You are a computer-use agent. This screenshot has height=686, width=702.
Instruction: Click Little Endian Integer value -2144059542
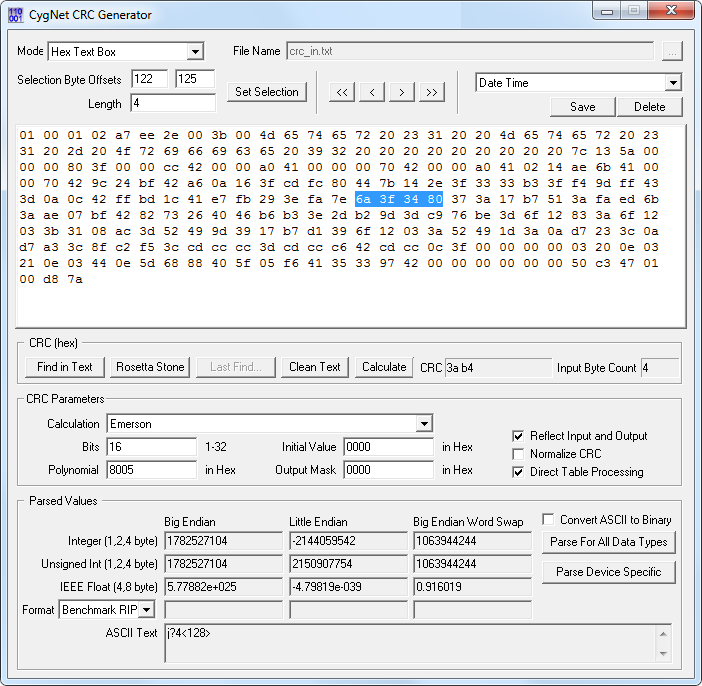coord(348,541)
